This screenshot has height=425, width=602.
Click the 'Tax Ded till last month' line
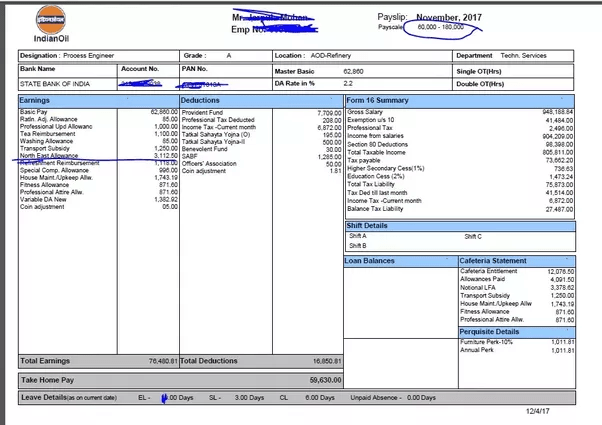click(x=460, y=193)
